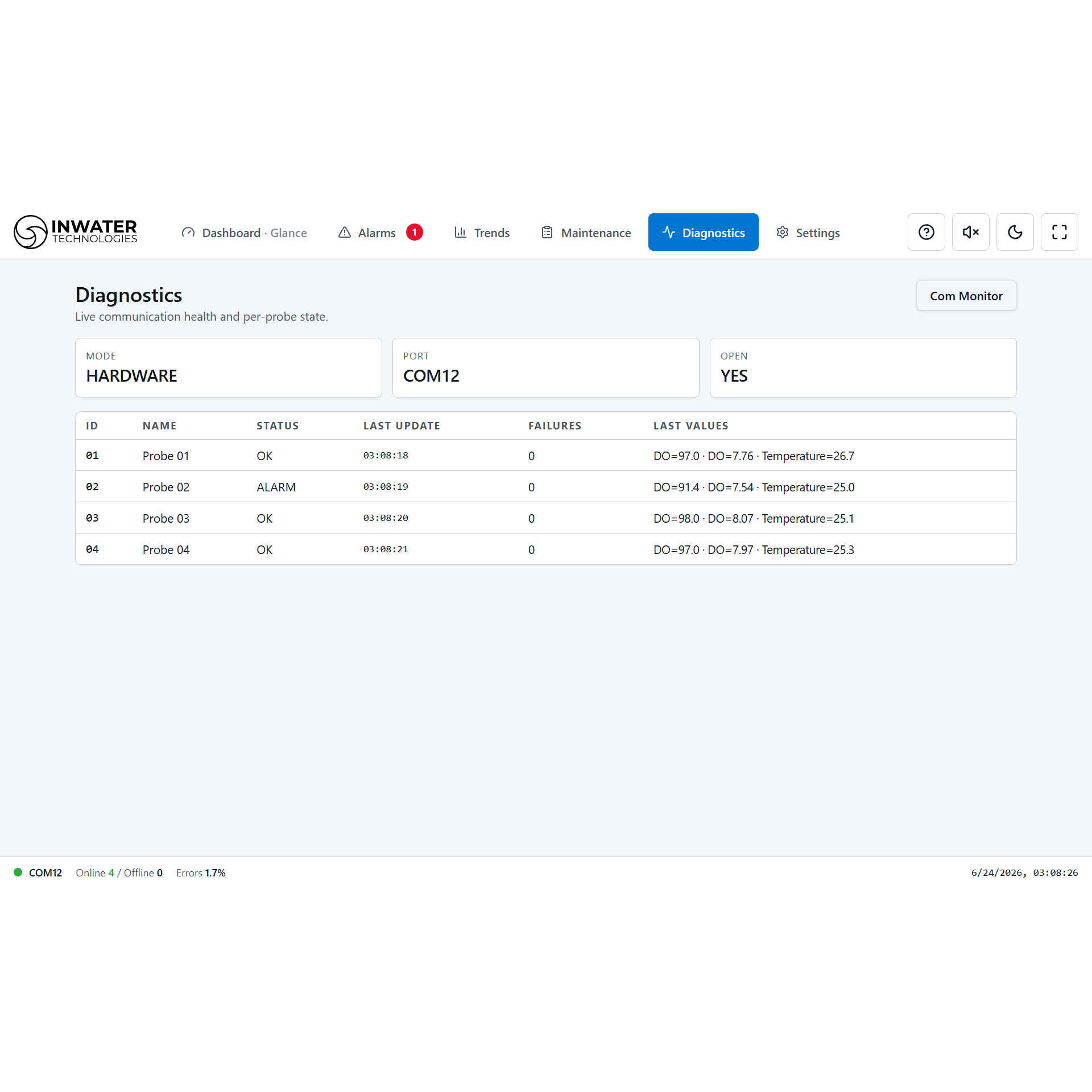The height and width of the screenshot is (1092, 1092).
Task: Click the Inwater Technologies logo
Action: tap(76, 232)
